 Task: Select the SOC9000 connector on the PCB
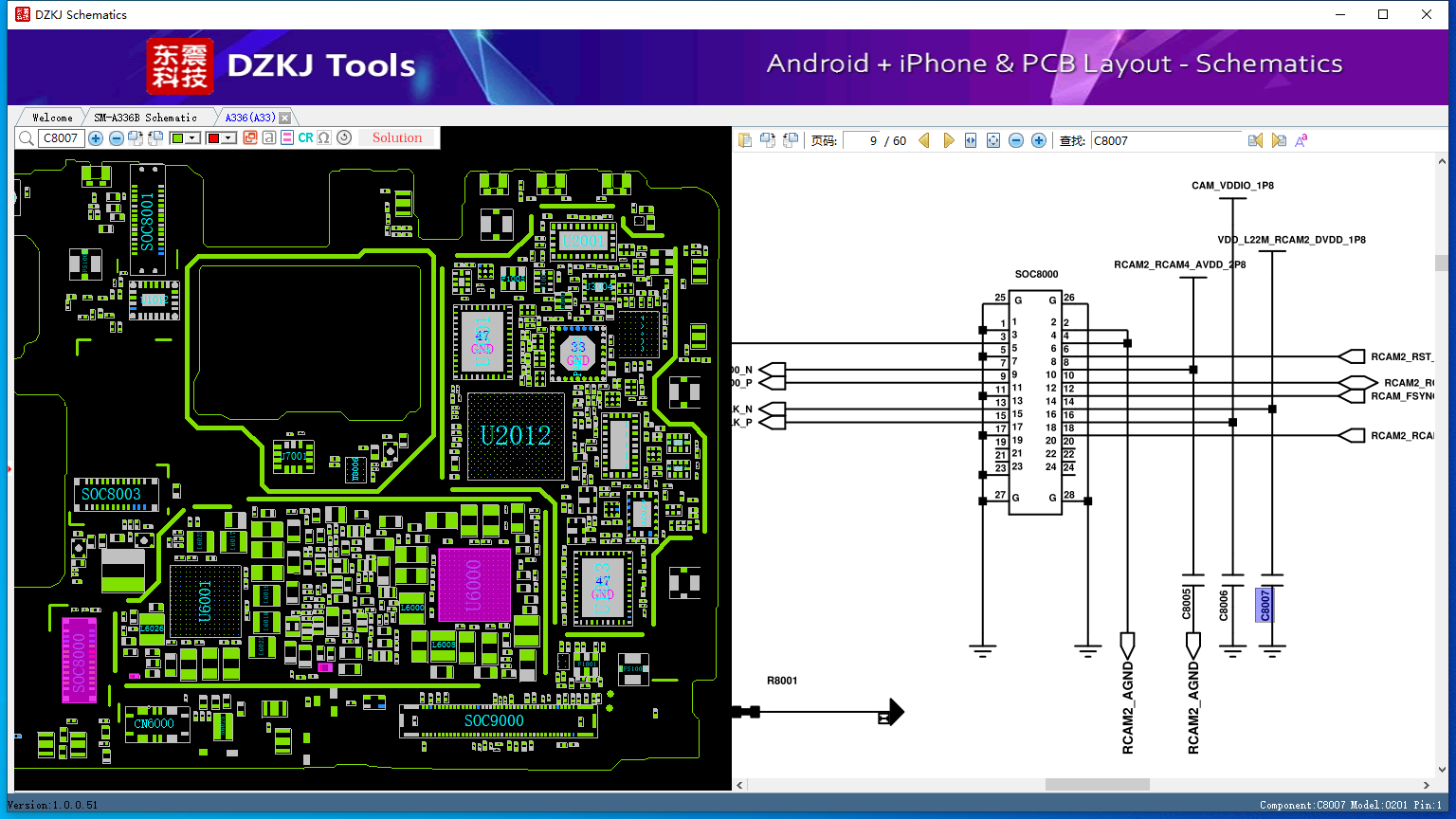499,721
